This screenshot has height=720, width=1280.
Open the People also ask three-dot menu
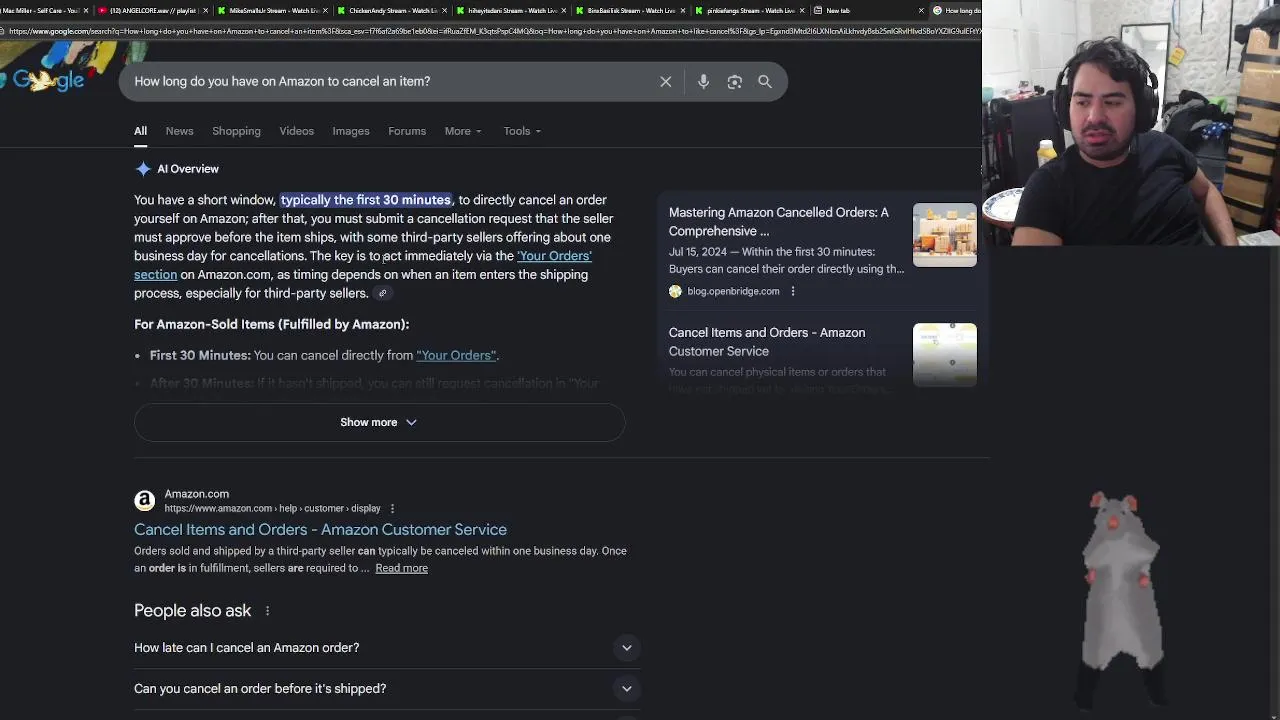267,611
